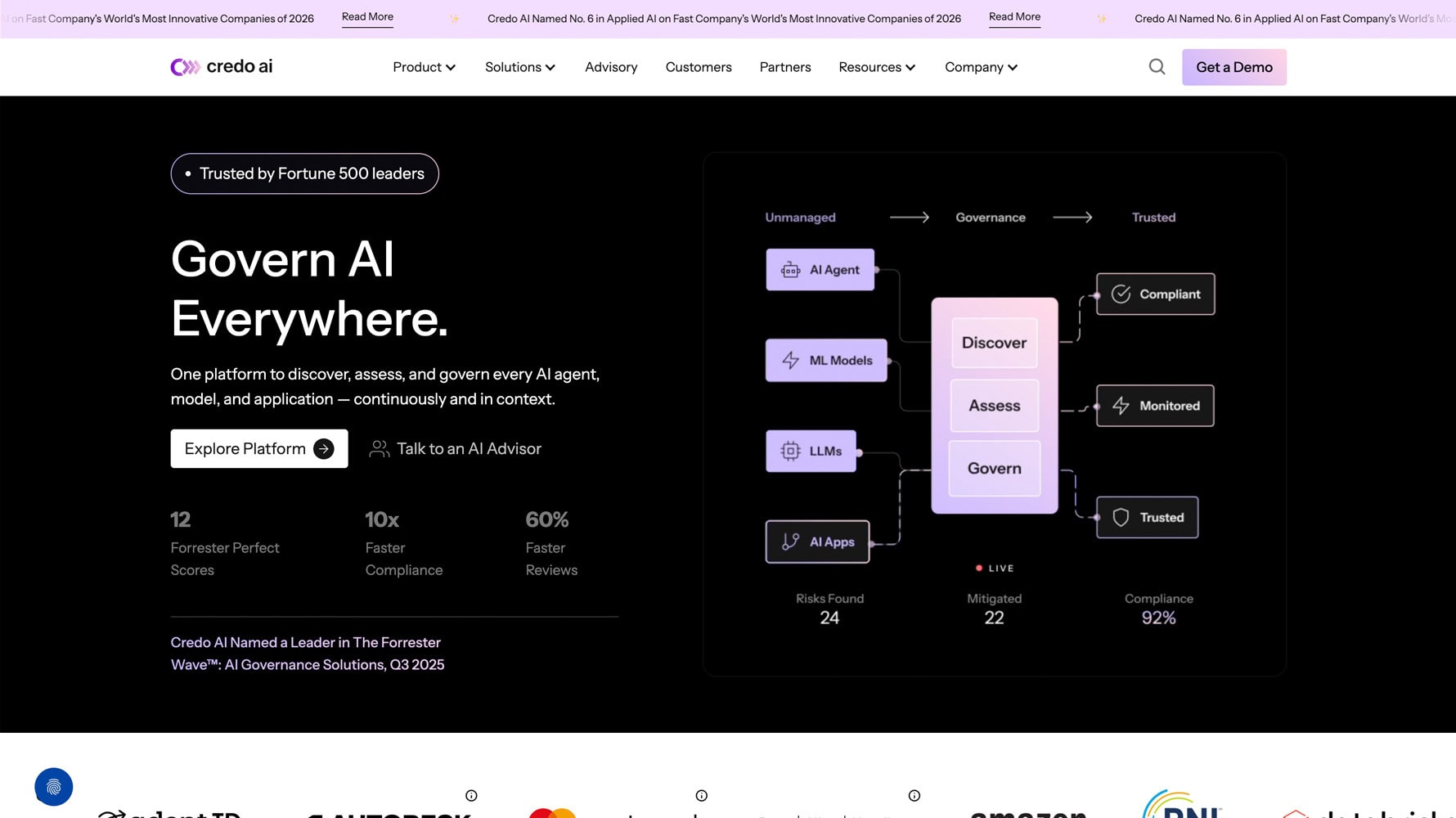The image size is (1456, 818).
Task: Click the Mastercard logo in the customer strip
Action: (552, 812)
